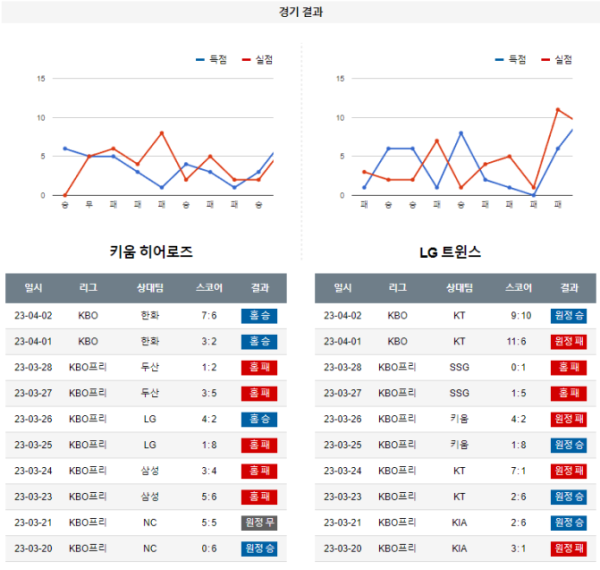The height and width of the screenshot is (570, 600).
Task: Select score 5:5 in Kiwoom table
Action: [209, 523]
